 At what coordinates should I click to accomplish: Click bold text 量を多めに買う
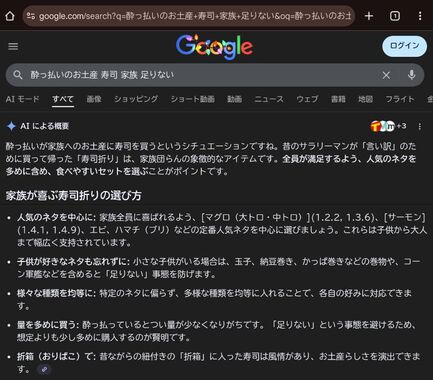48,325
